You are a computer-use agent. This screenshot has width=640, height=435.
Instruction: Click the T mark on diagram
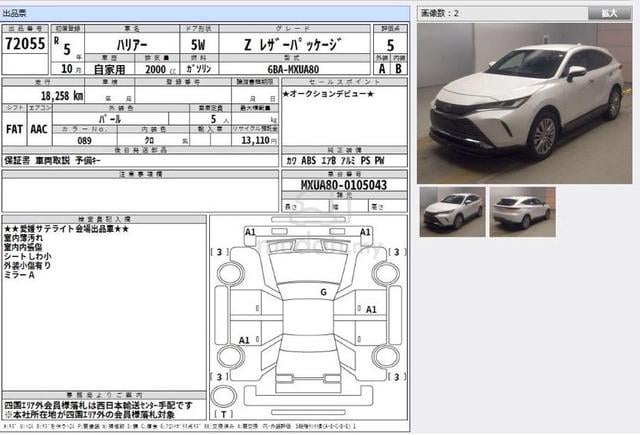(x=224, y=415)
